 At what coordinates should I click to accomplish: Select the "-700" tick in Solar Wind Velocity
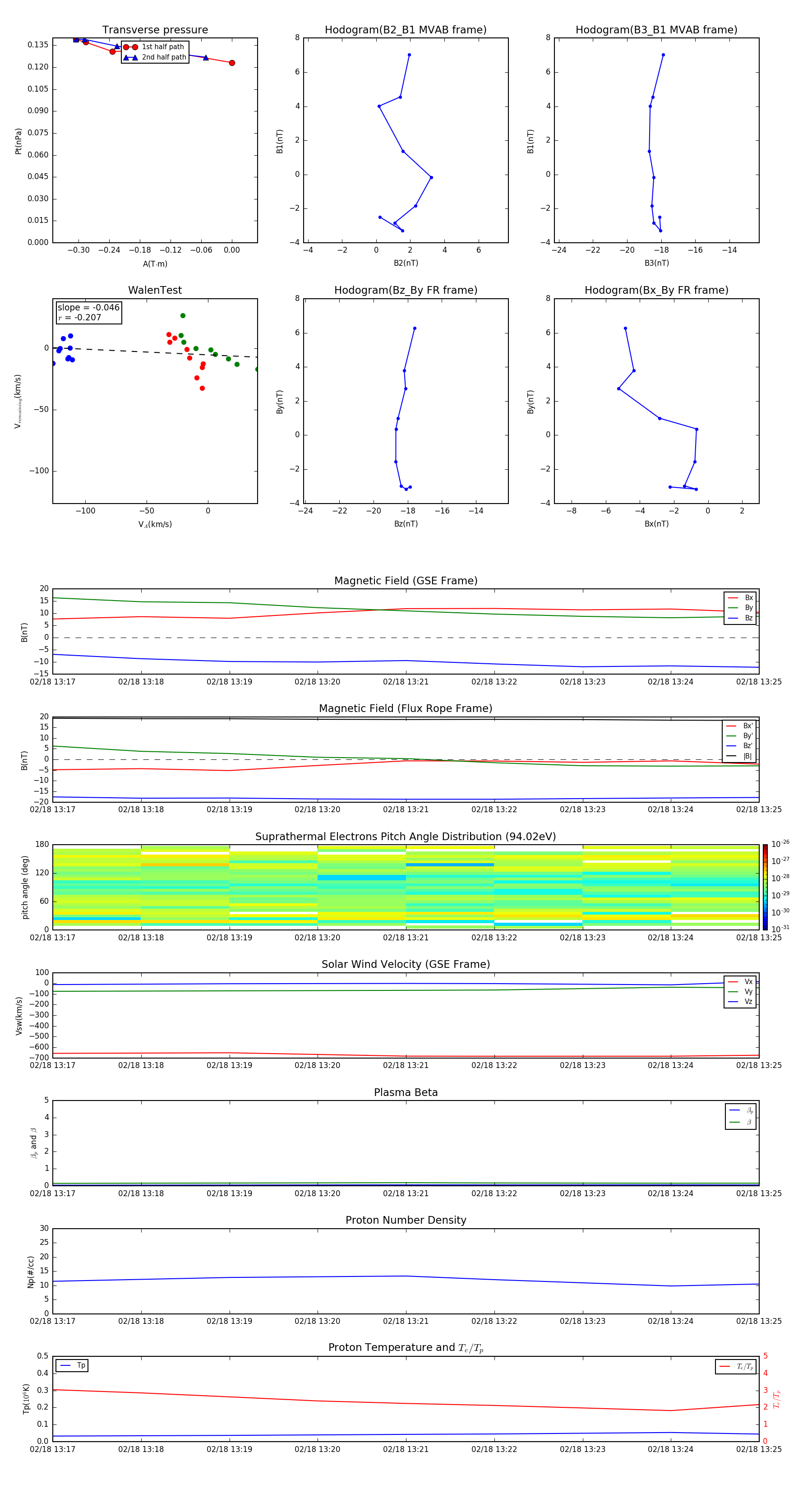pyautogui.click(x=39, y=1058)
